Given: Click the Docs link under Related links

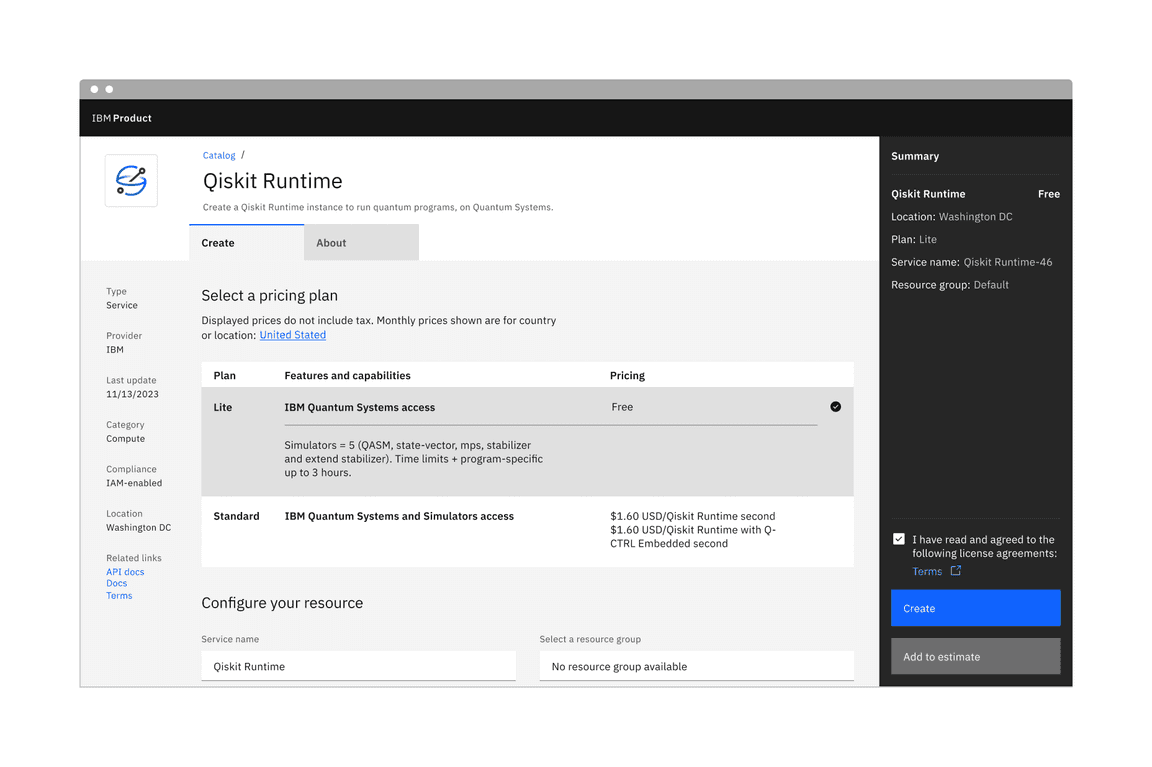Looking at the screenshot, I should point(116,583).
